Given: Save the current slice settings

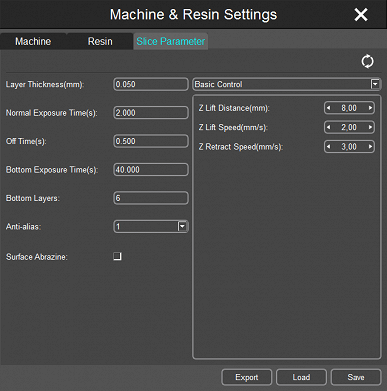Looking at the screenshot, I should (x=356, y=377).
